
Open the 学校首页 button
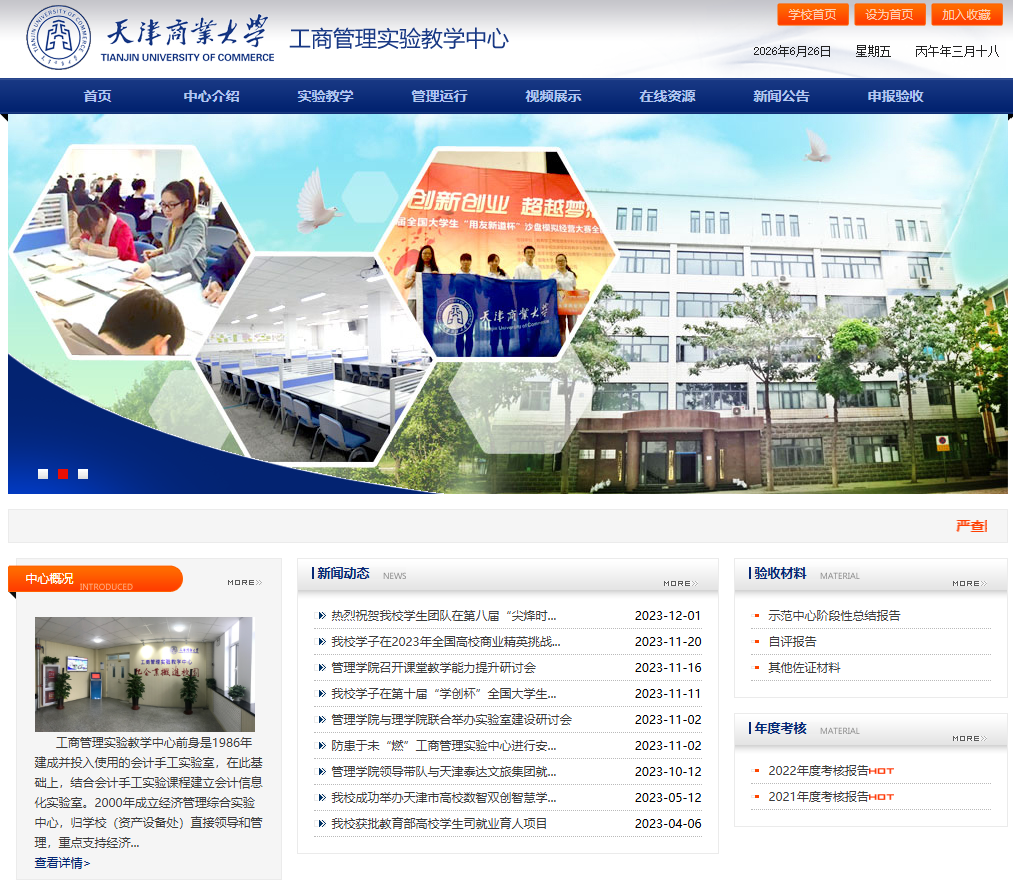click(813, 14)
